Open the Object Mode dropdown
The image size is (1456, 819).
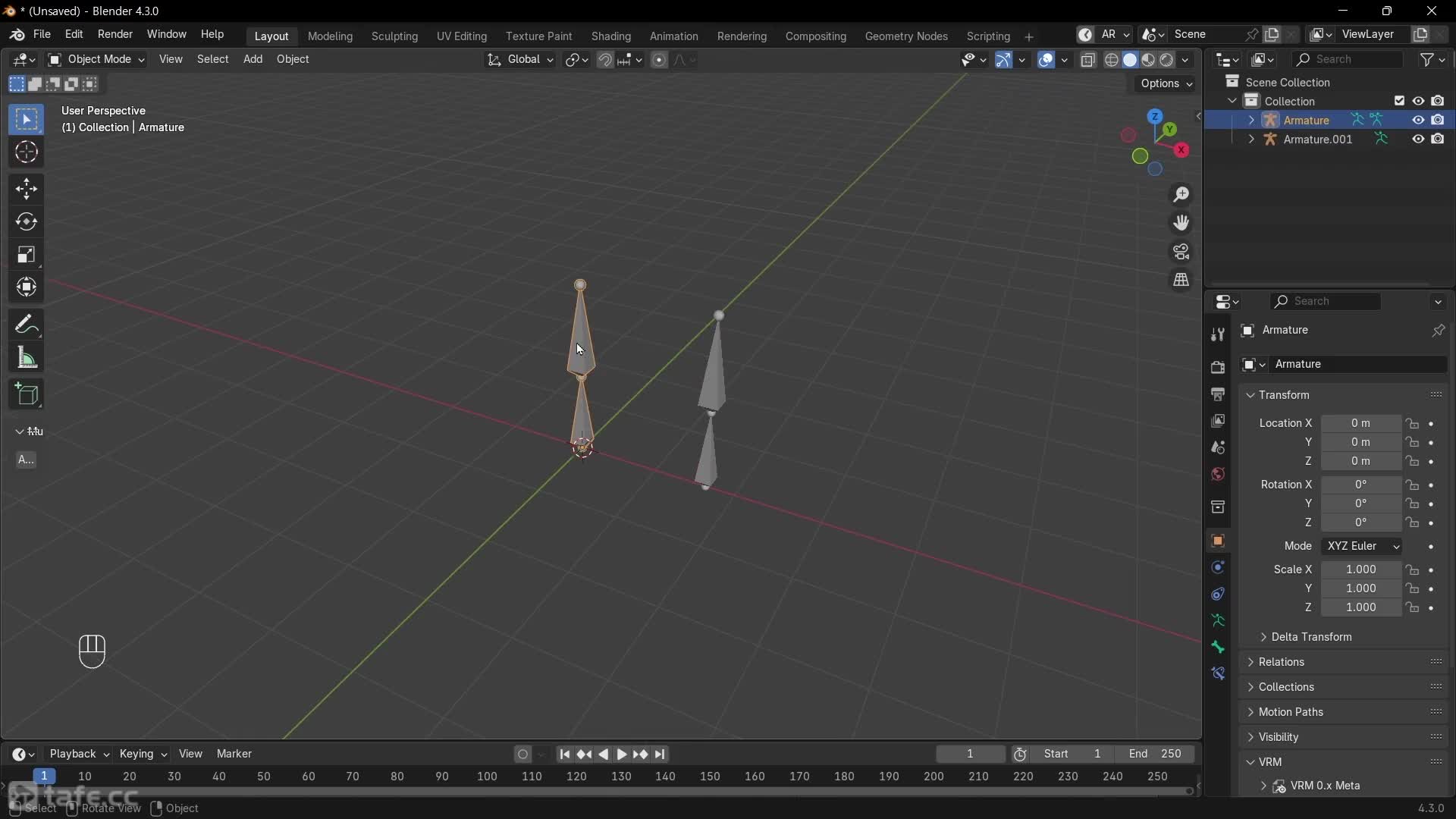pyautogui.click(x=96, y=59)
